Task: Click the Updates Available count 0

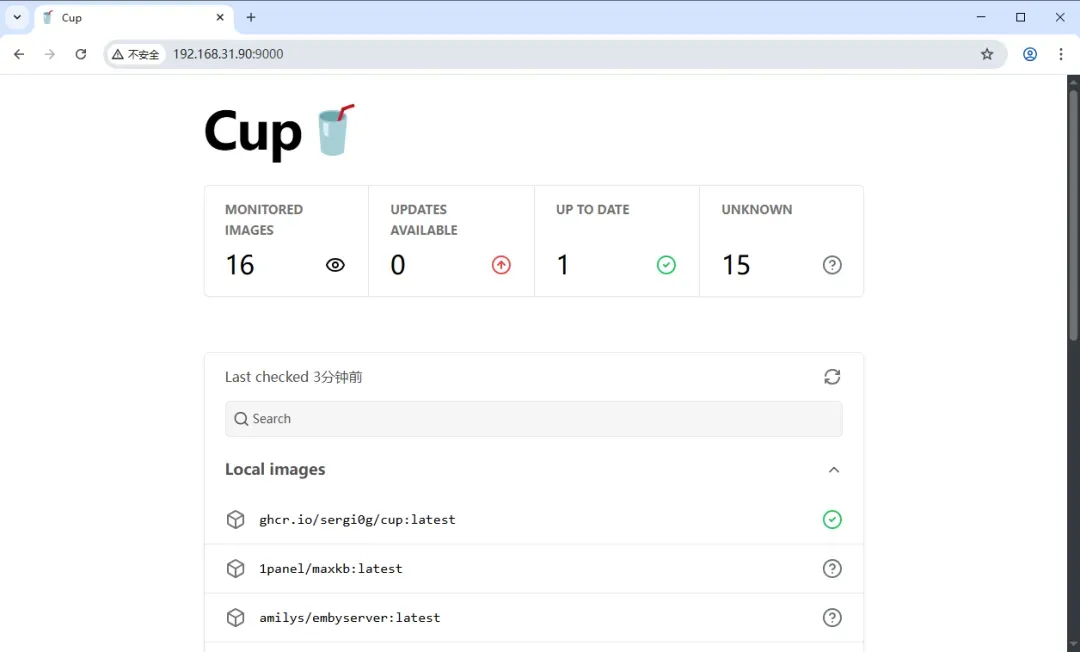Action: 398,265
